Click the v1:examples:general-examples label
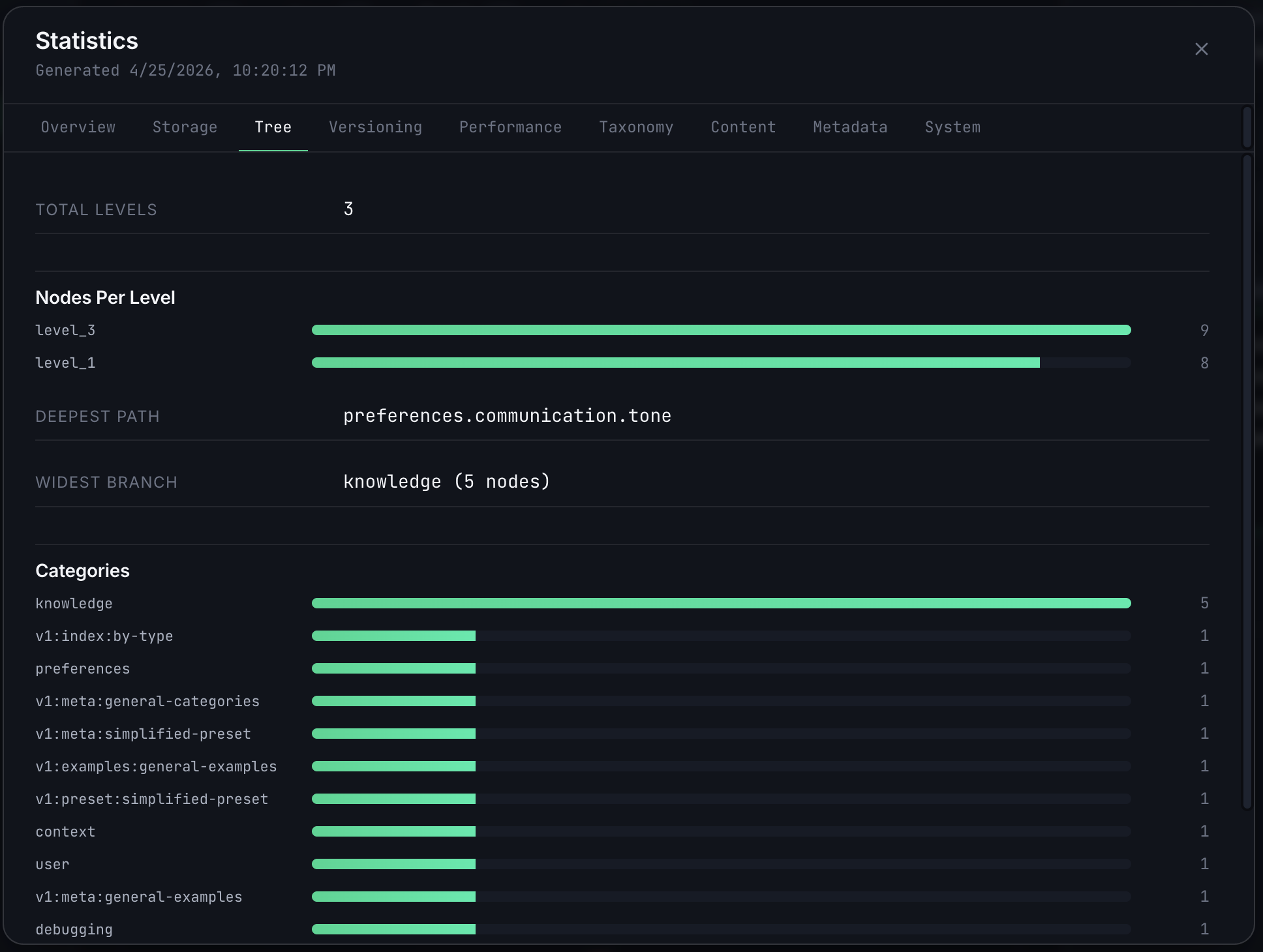This screenshot has height=952, width=1263. [x=156, y=767]
